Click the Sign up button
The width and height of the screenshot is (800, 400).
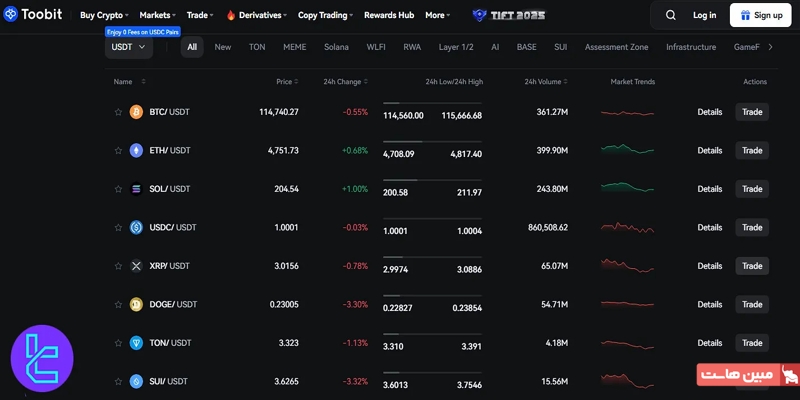coord(761,15)
